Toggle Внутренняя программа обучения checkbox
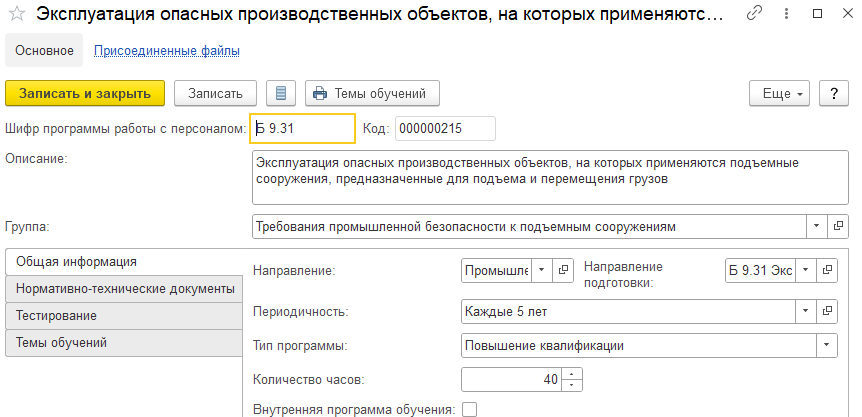 (470, 409)
